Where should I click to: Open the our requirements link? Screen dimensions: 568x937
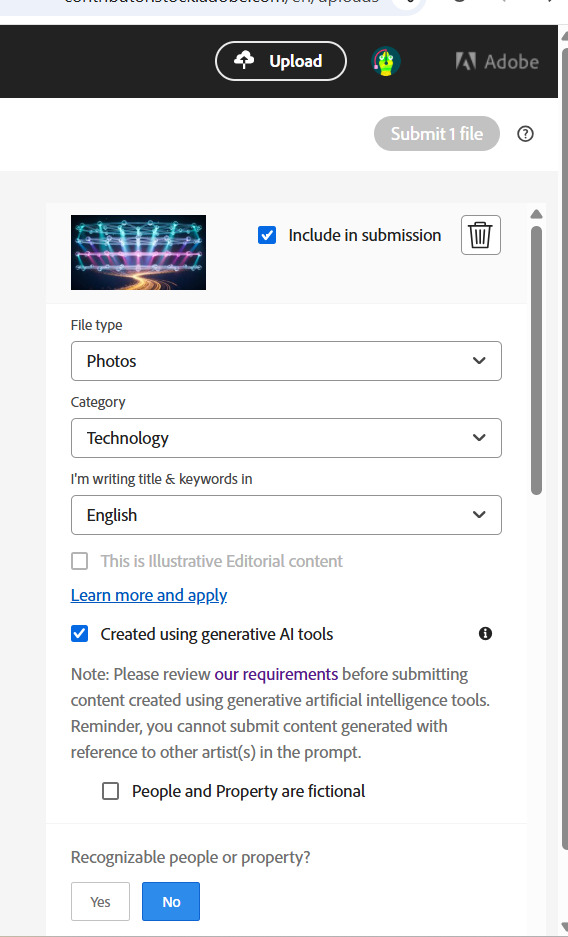pos(276,674)
